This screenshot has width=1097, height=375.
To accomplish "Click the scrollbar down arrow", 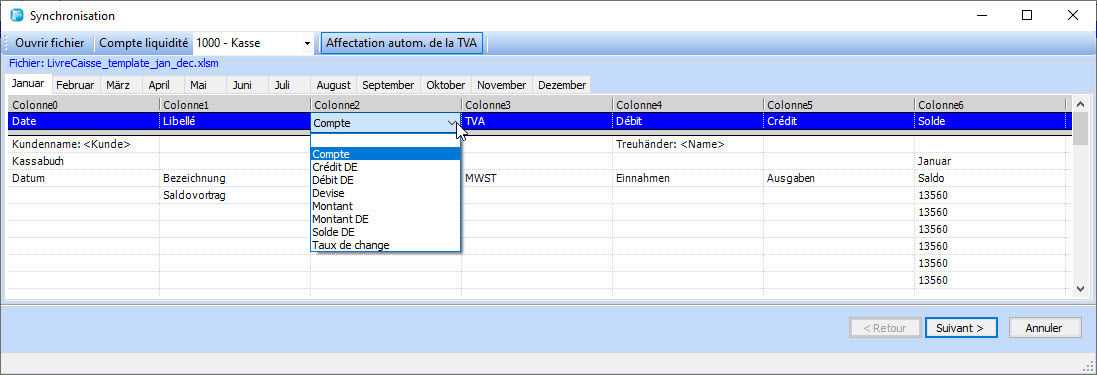I will (1080, 288).
